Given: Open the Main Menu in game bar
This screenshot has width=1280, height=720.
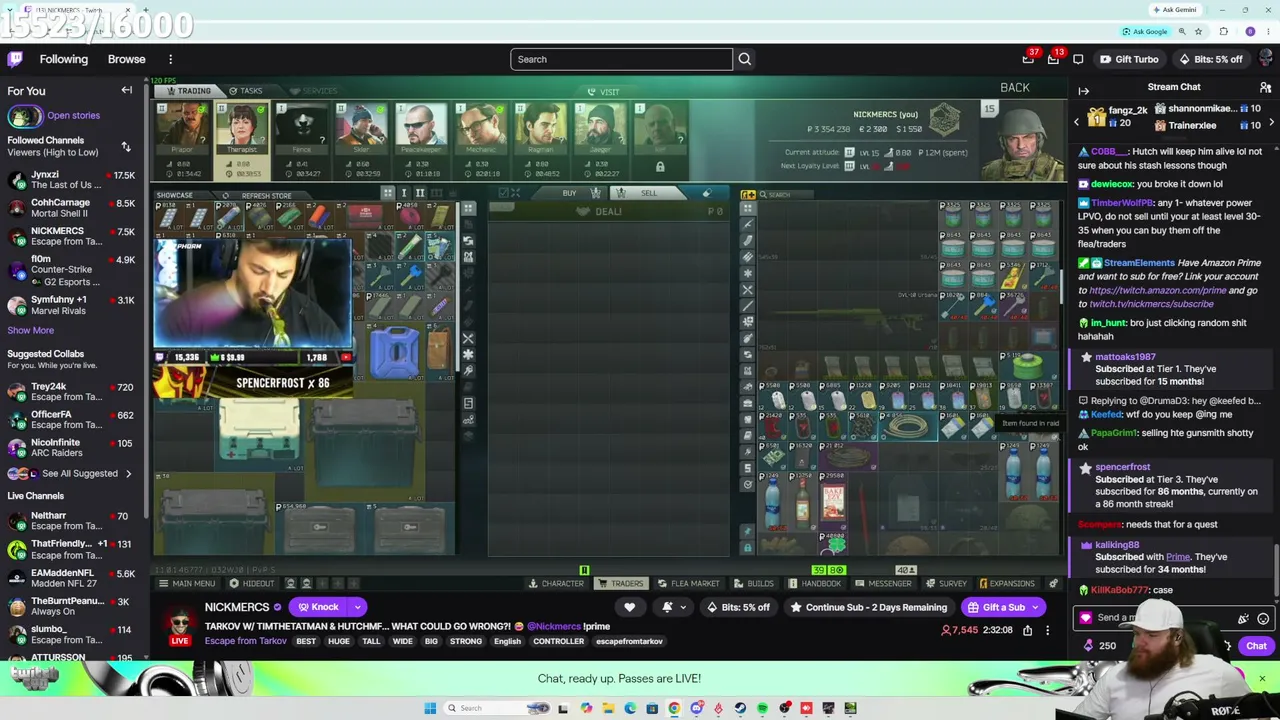Looking at the screenshot, I should tap(187, 583).
